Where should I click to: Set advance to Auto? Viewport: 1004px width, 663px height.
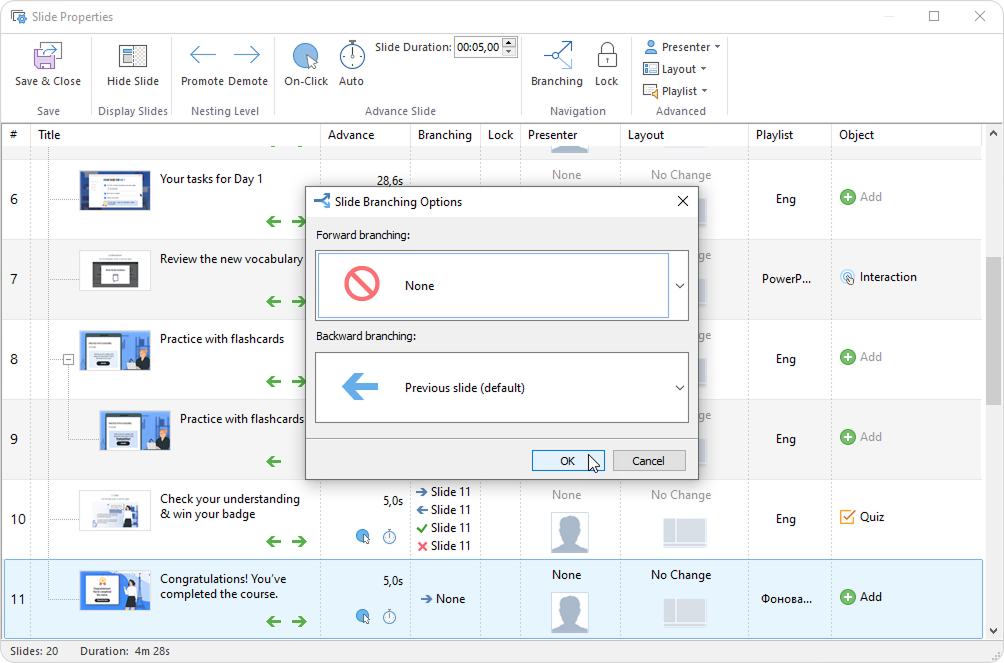[352, 57]
